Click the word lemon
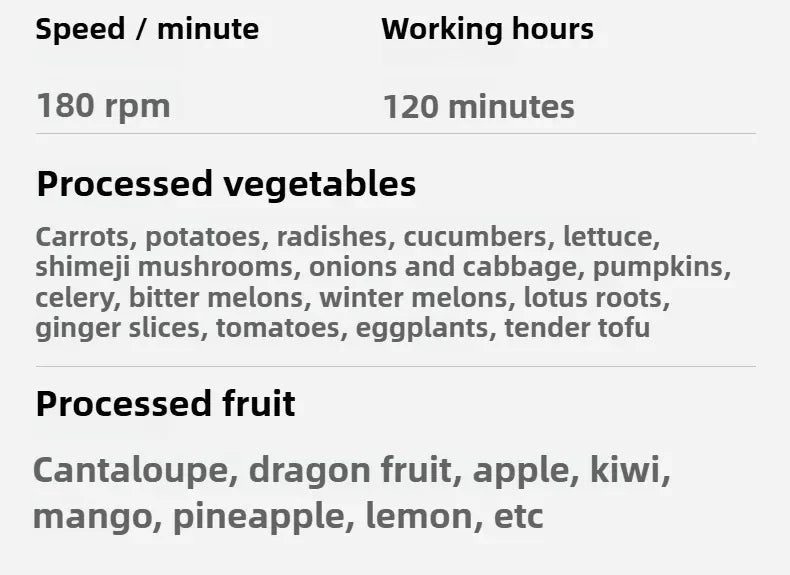 [419, 516]
